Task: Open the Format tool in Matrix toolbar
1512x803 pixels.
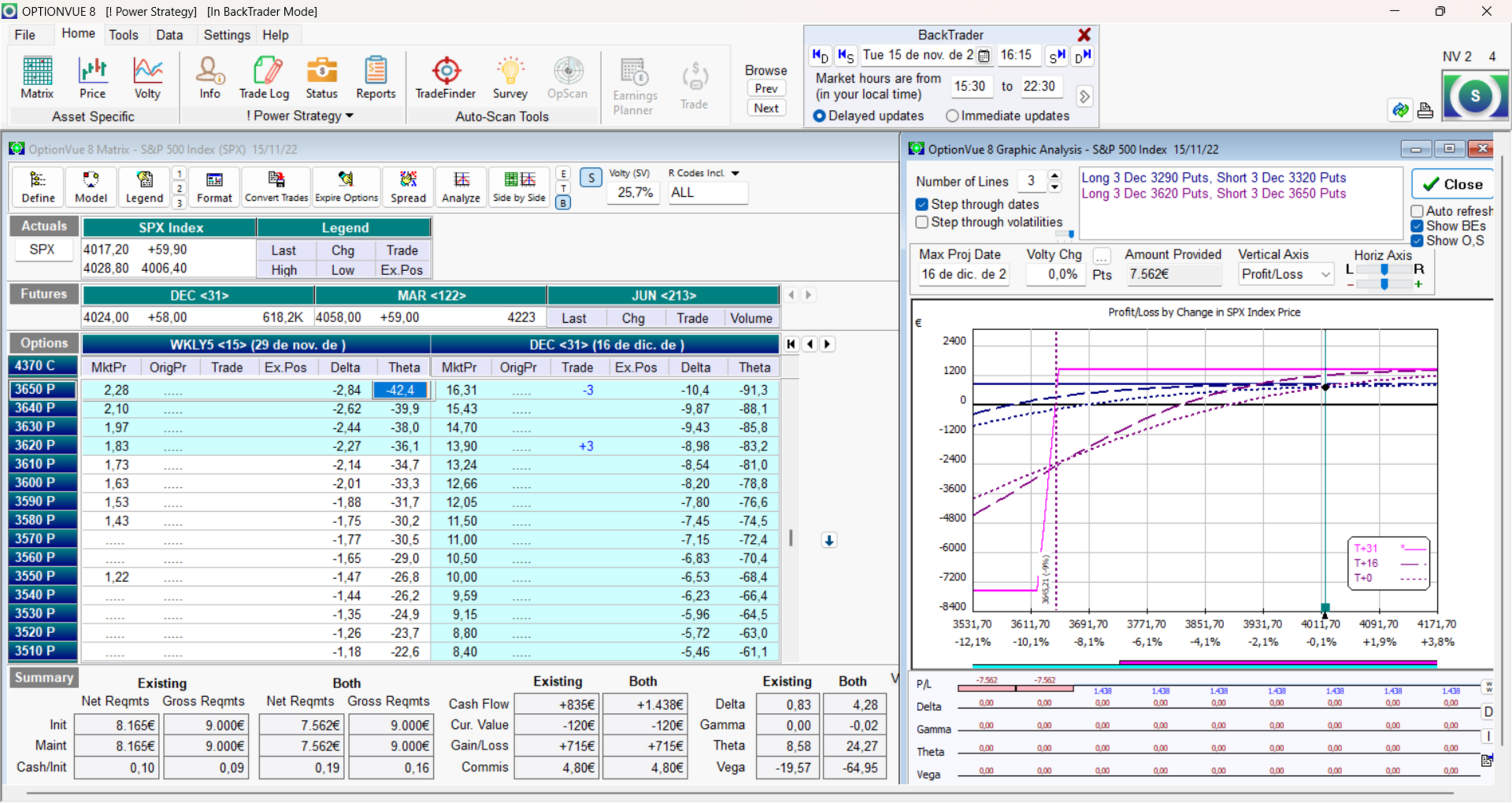Action: tap(214, 187)
